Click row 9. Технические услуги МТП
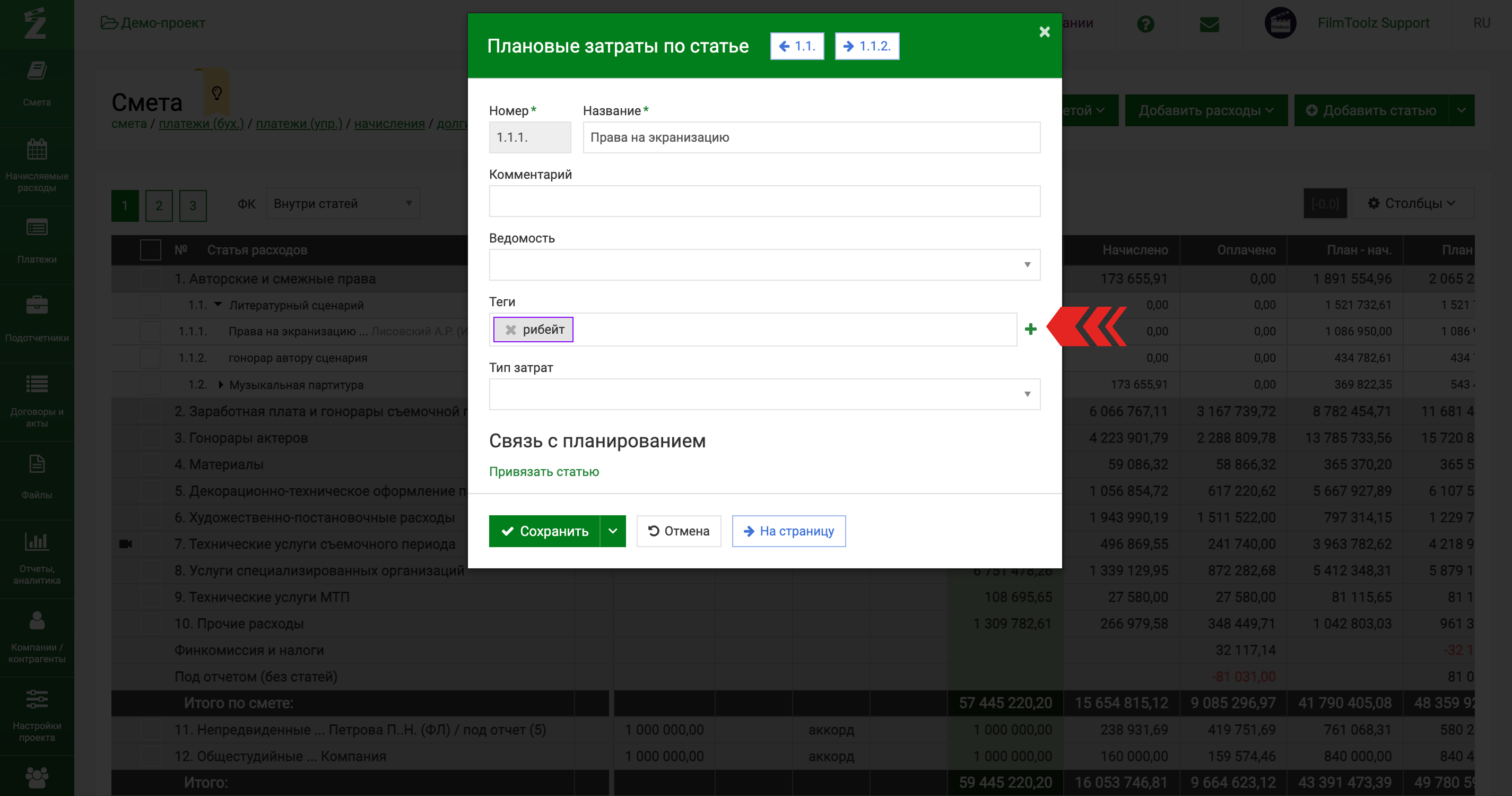Screen dimensions: 1512x796 (x=262, y=597)
